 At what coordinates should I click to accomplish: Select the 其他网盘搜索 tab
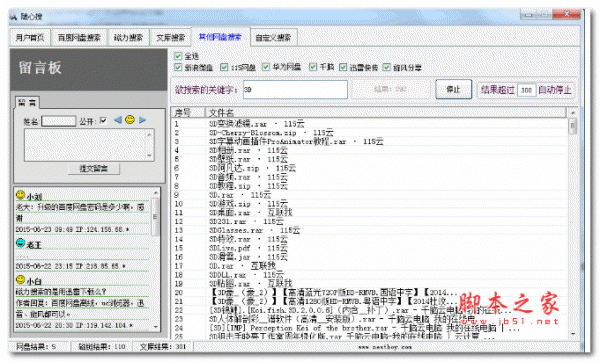220,37
